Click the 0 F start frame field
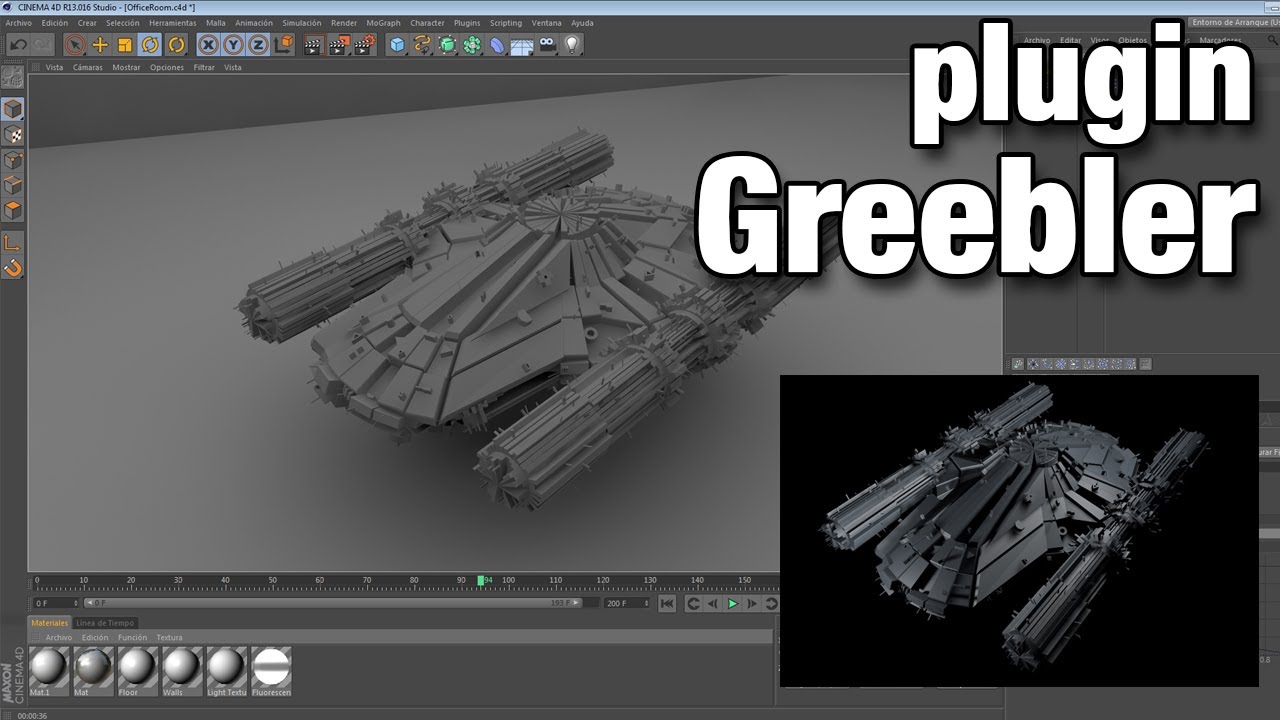 pyautogui.click(x=55, y=603)
